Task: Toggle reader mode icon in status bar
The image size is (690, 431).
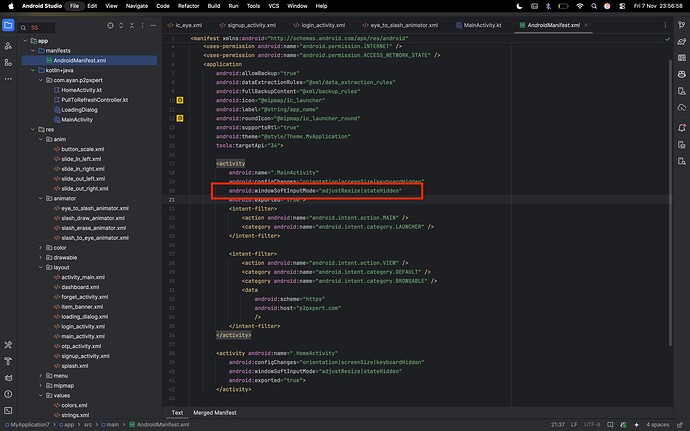Action: (610, 424)
